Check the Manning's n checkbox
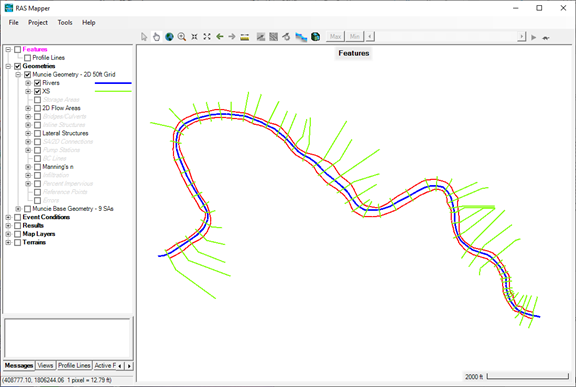Viewport: 576px width, 387px height. tap(37, 167)
